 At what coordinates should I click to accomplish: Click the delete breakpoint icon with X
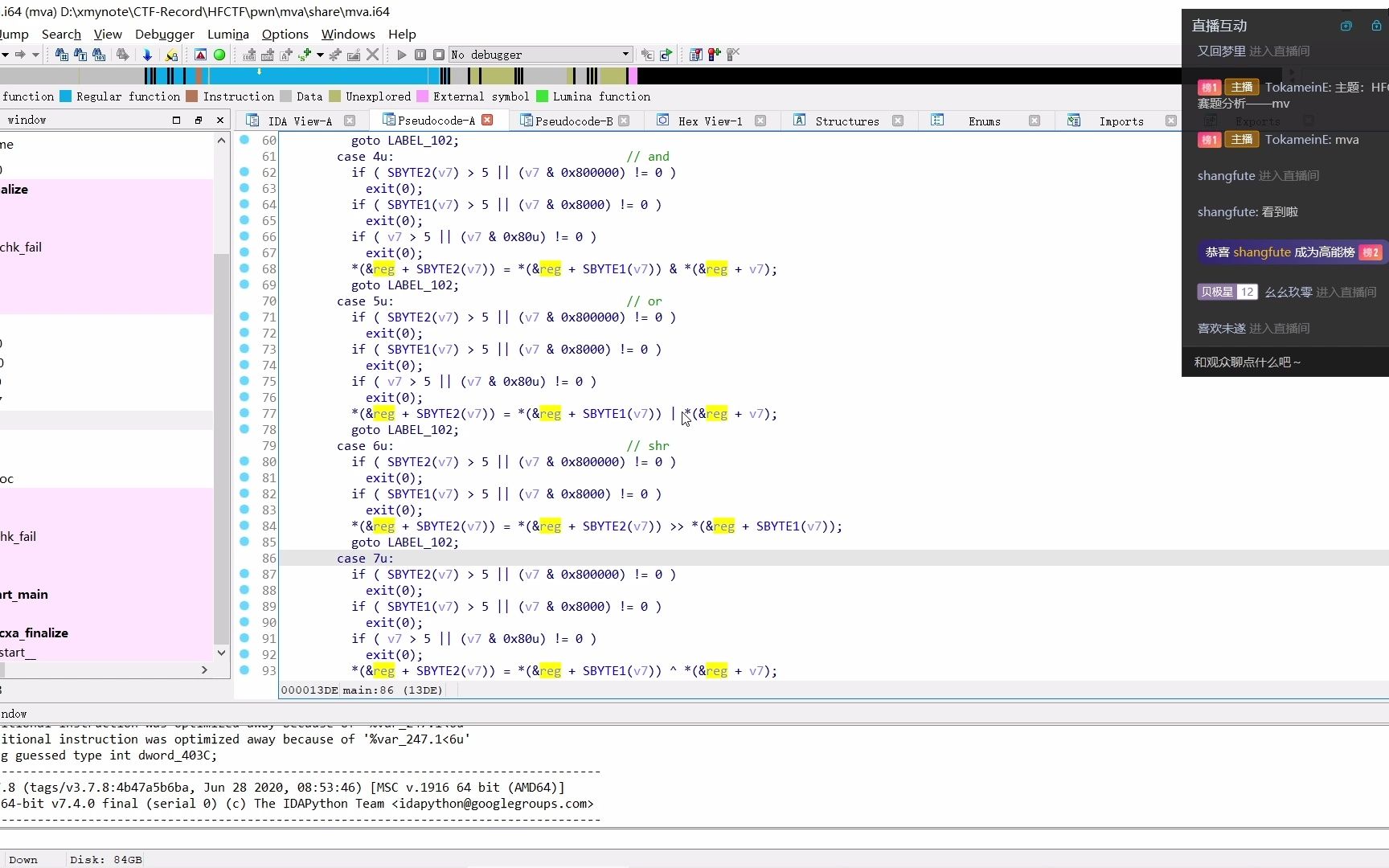[733, 55]
